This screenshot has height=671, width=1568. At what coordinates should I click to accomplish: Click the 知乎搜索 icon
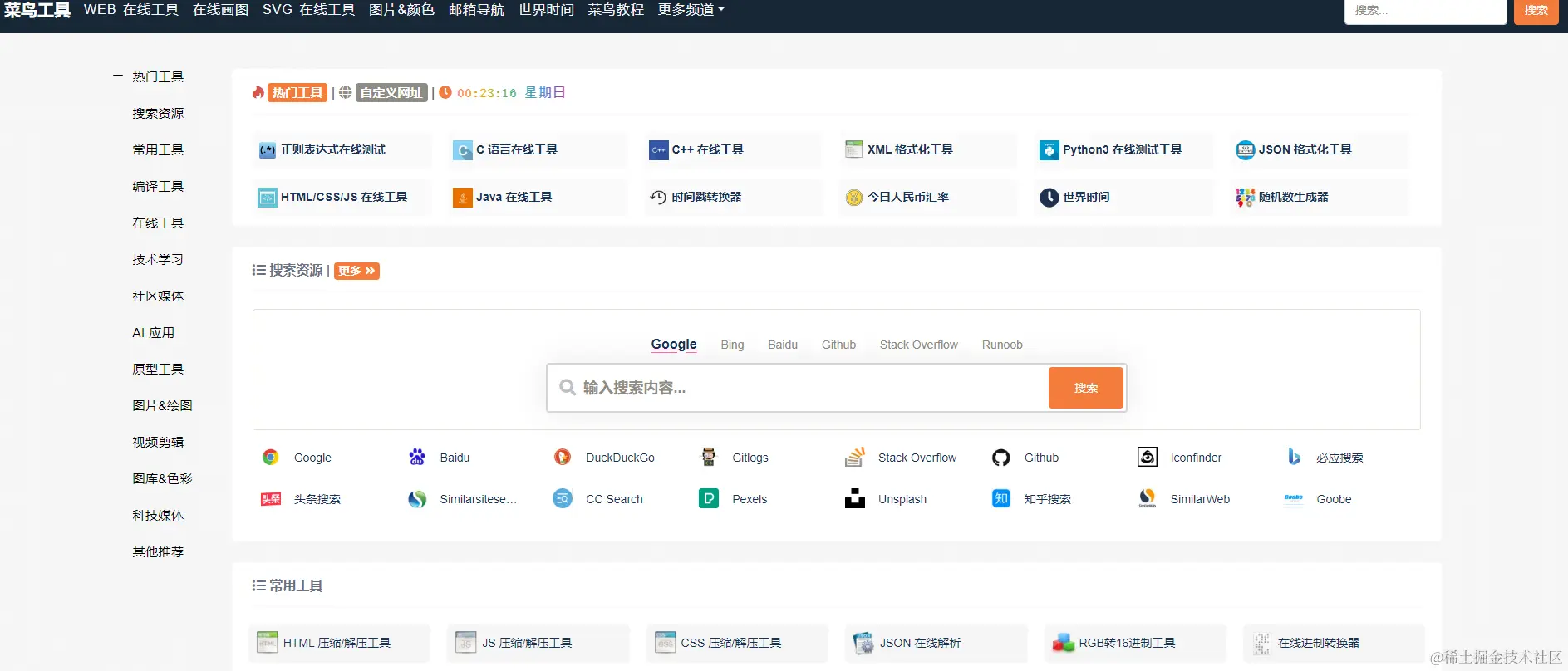pyautogui.click(x=1001, y=498)
